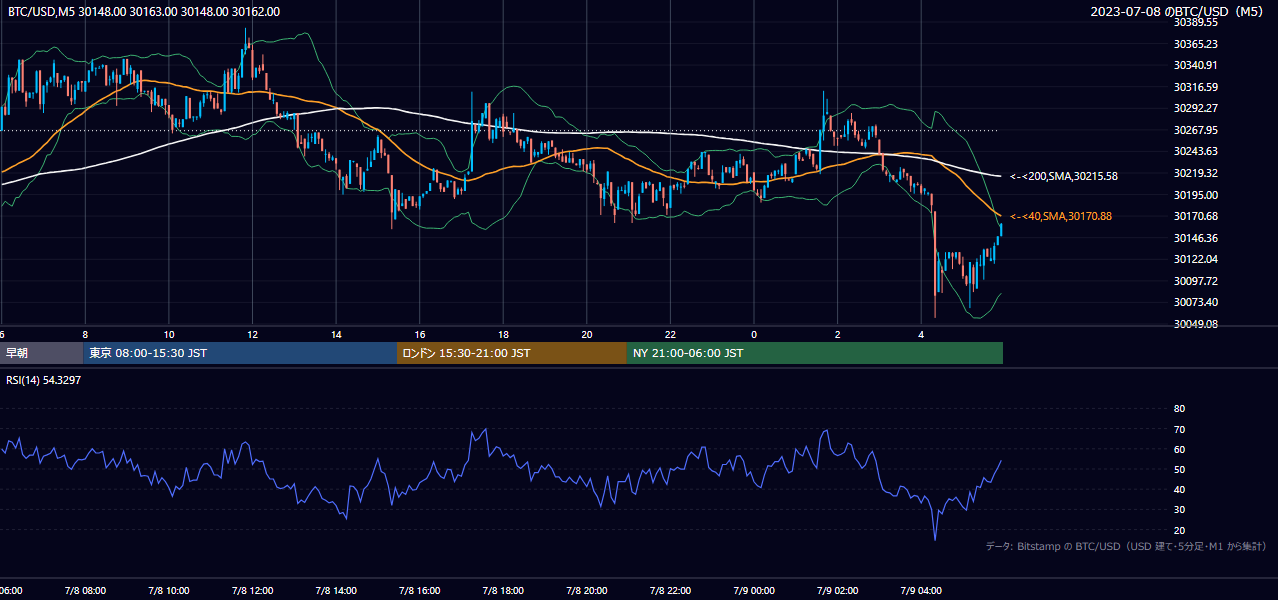1278x600 pixels.
Task: Click RSI scale value 70
Action: coord(1179,429)
